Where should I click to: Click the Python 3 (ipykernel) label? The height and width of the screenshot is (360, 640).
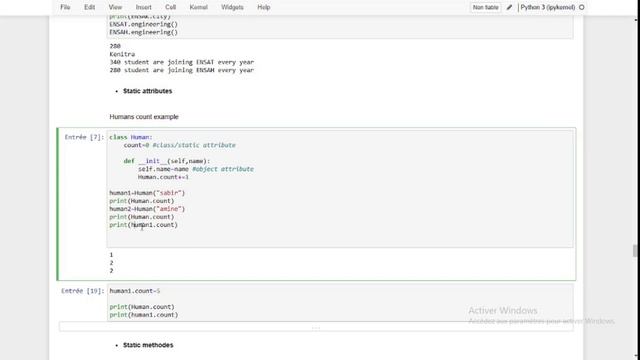click(547, 7)
